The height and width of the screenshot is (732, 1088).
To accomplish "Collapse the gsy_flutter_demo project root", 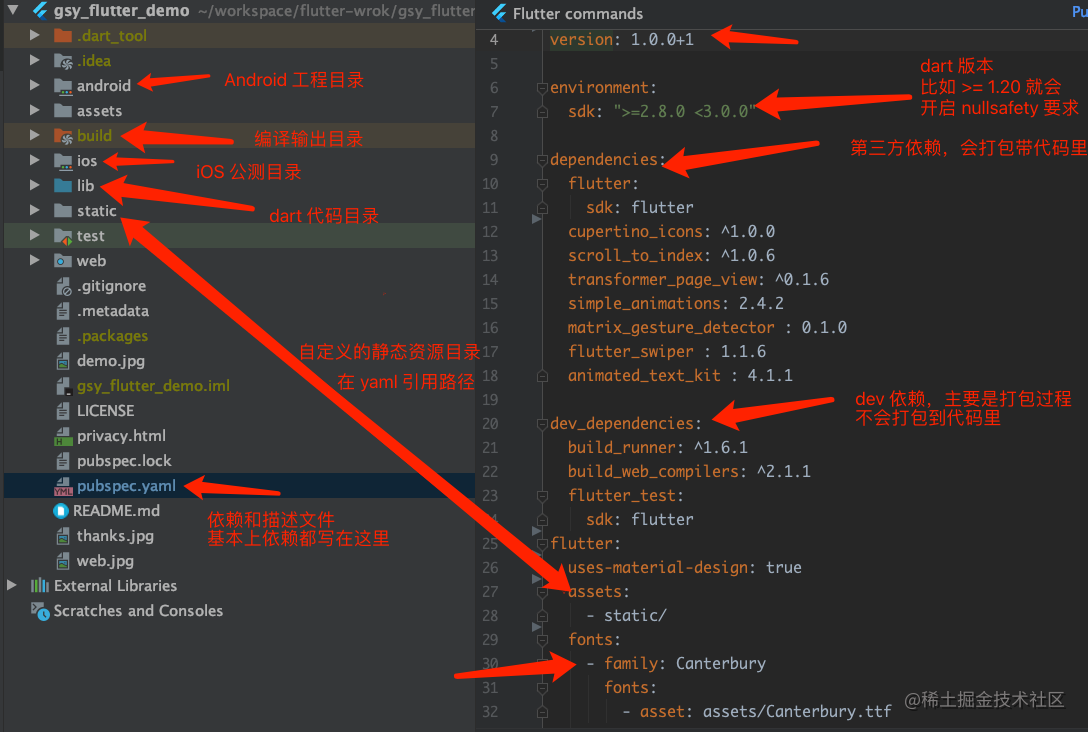I will pyautogui.click(x=13, y=11).
